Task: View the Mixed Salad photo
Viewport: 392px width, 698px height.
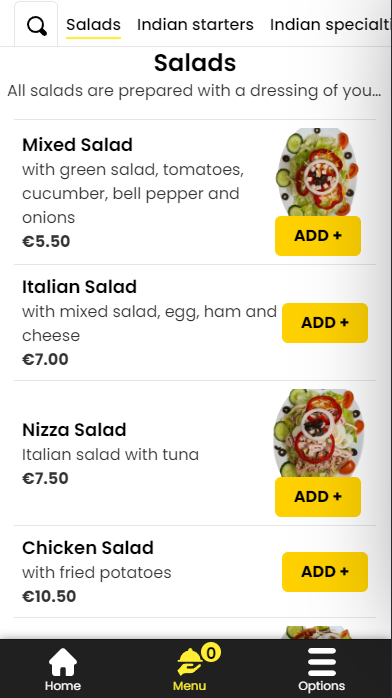Action: click(318, 172)
